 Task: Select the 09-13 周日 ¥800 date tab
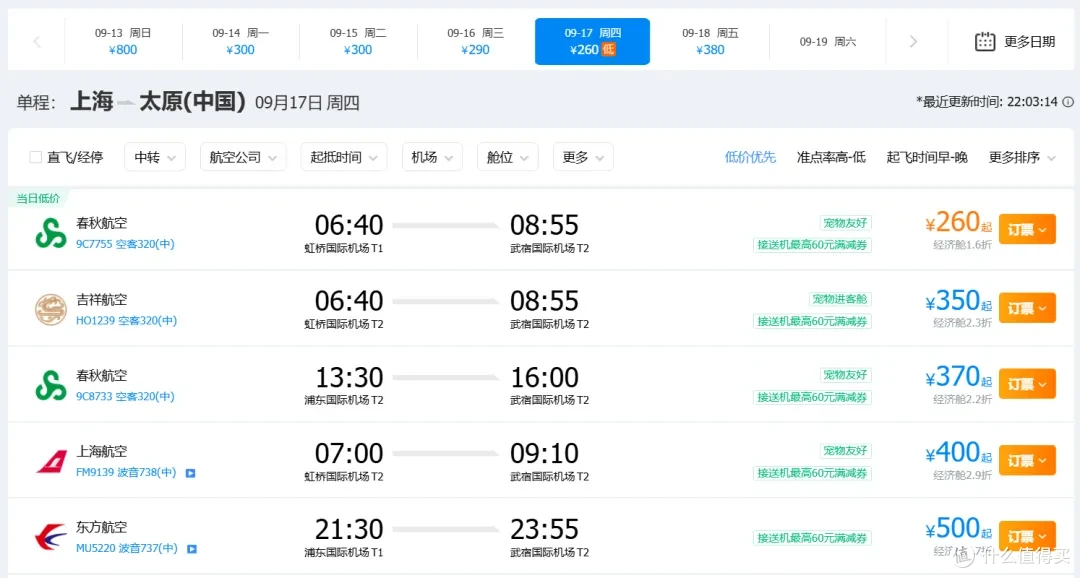(x=123, y=41)
